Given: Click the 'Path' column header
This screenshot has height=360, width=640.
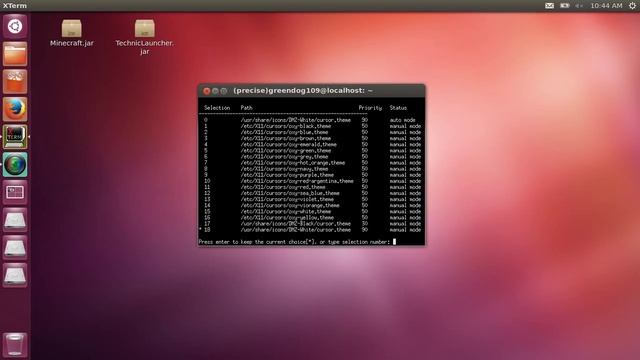Looking at the screenshot, I should 246,108.
